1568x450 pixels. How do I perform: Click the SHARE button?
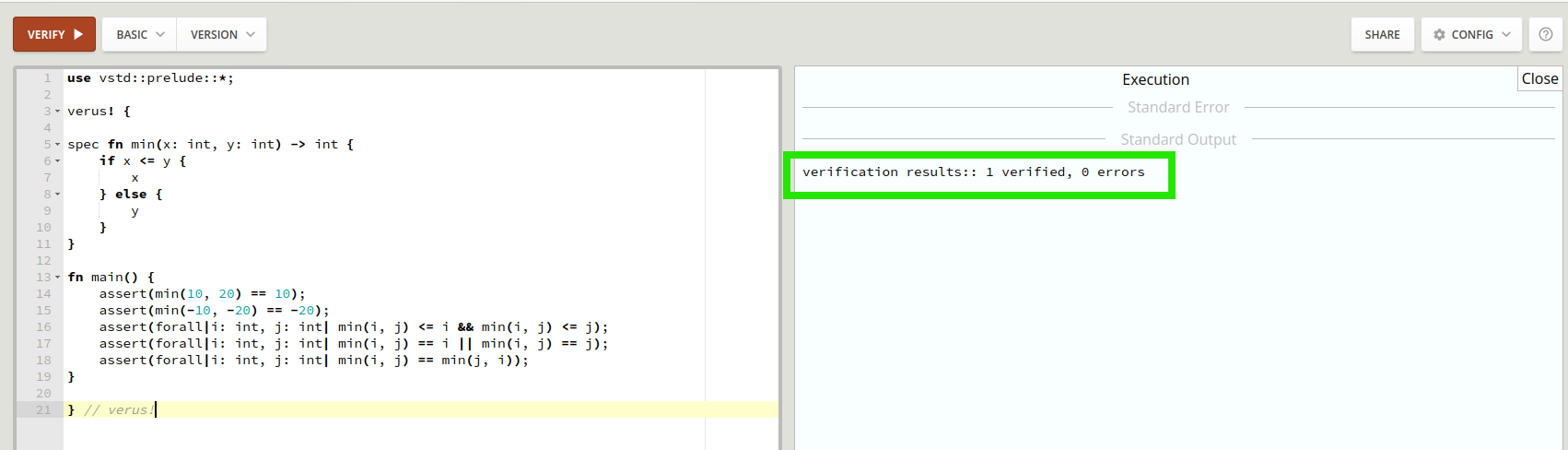1382,34
